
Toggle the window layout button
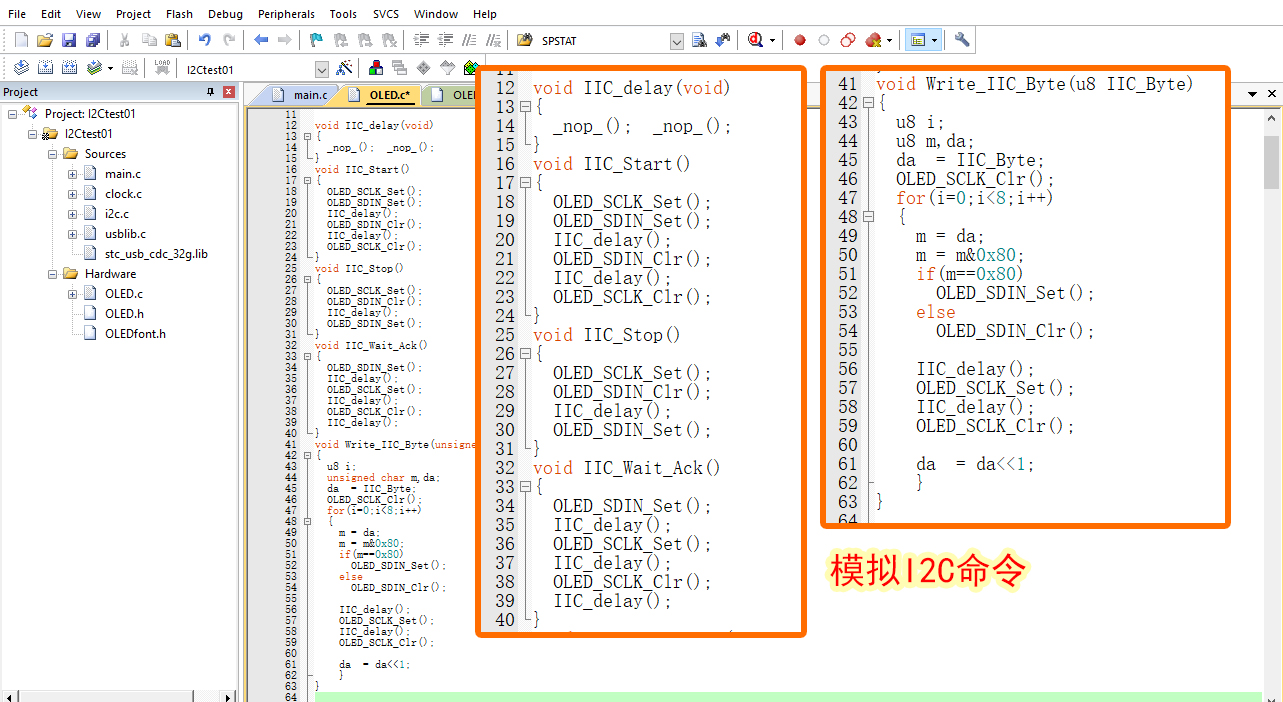[x=918, y=40]
